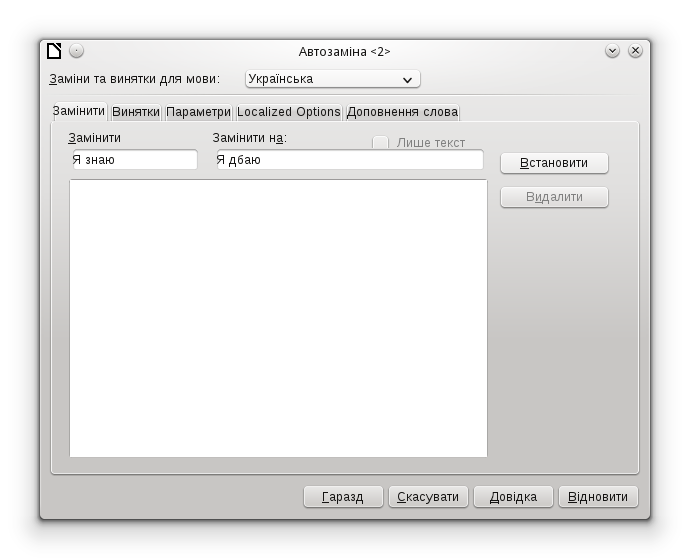Reset settings with the Відновити button
This screenshot has height=559, width=690.
(598, 497)
